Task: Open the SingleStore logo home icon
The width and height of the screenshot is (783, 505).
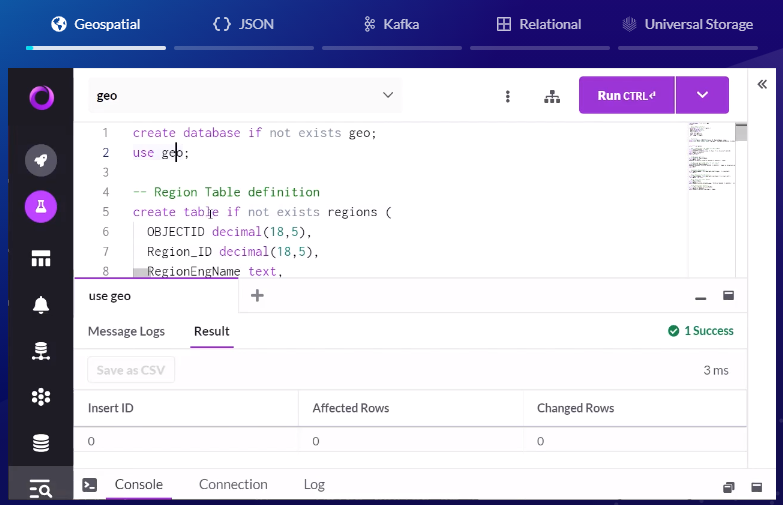Action: point(41,97)
